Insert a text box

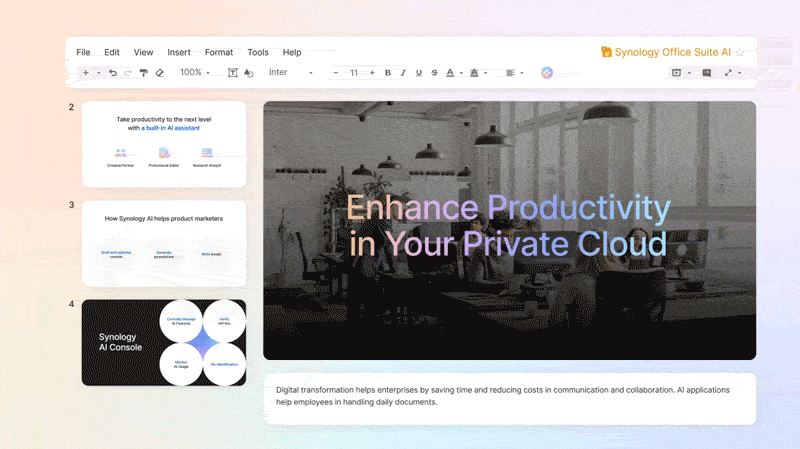coord(233,73)
